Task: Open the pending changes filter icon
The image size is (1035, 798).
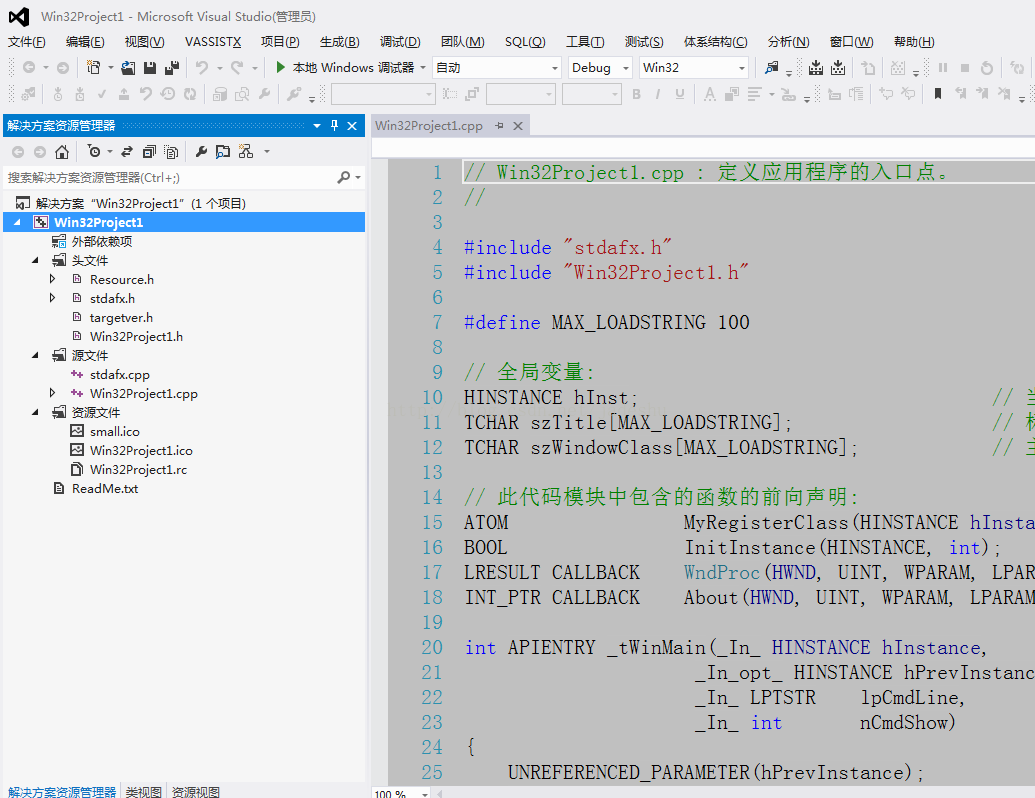Action: pos(94,152)
